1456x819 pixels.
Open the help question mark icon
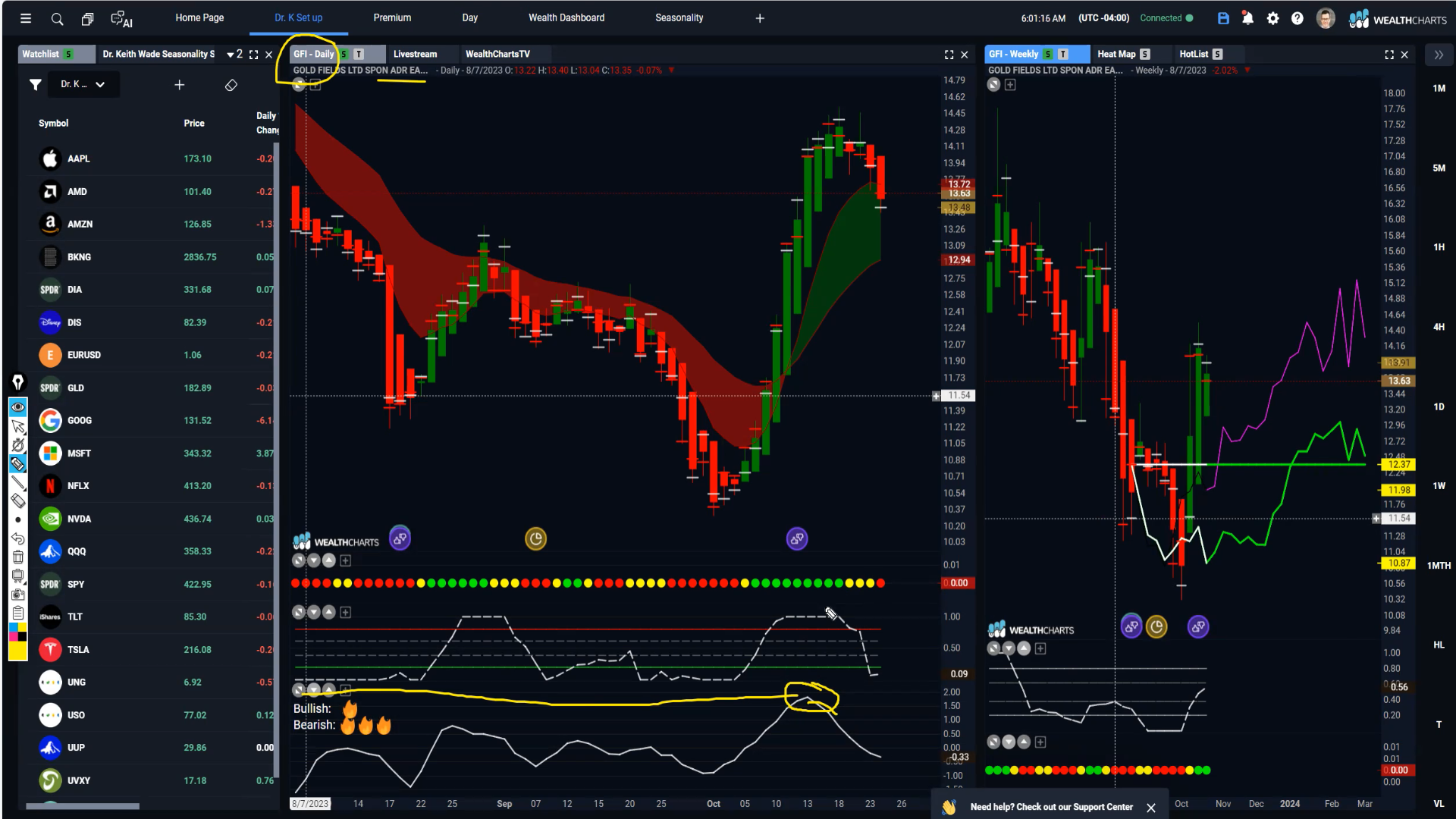coord(1298,18)
